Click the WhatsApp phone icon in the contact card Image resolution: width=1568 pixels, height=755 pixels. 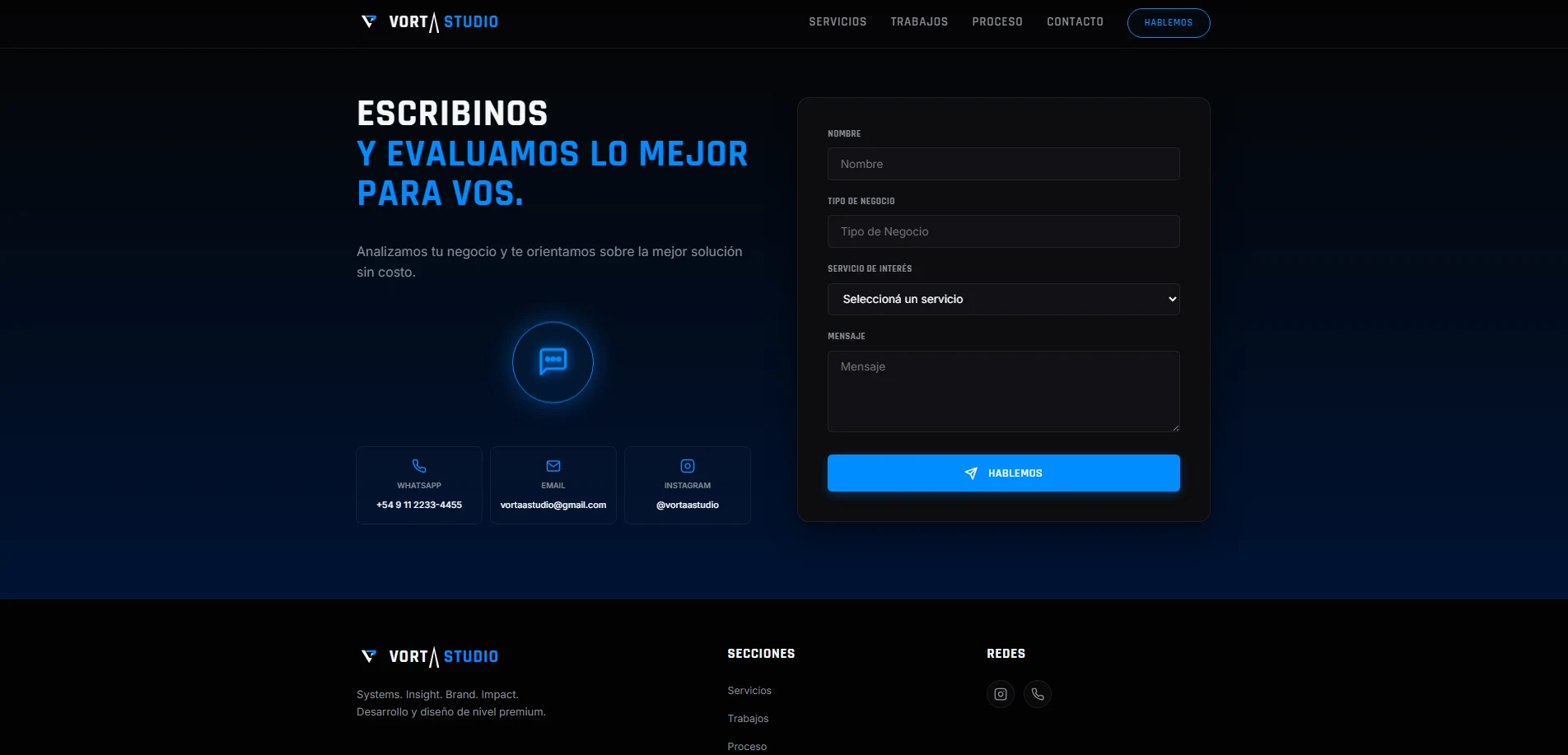pyautogui.click(x=419, y=466)
